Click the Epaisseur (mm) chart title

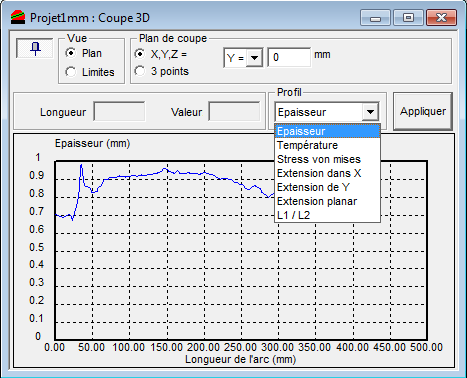(x=92, y=143)
